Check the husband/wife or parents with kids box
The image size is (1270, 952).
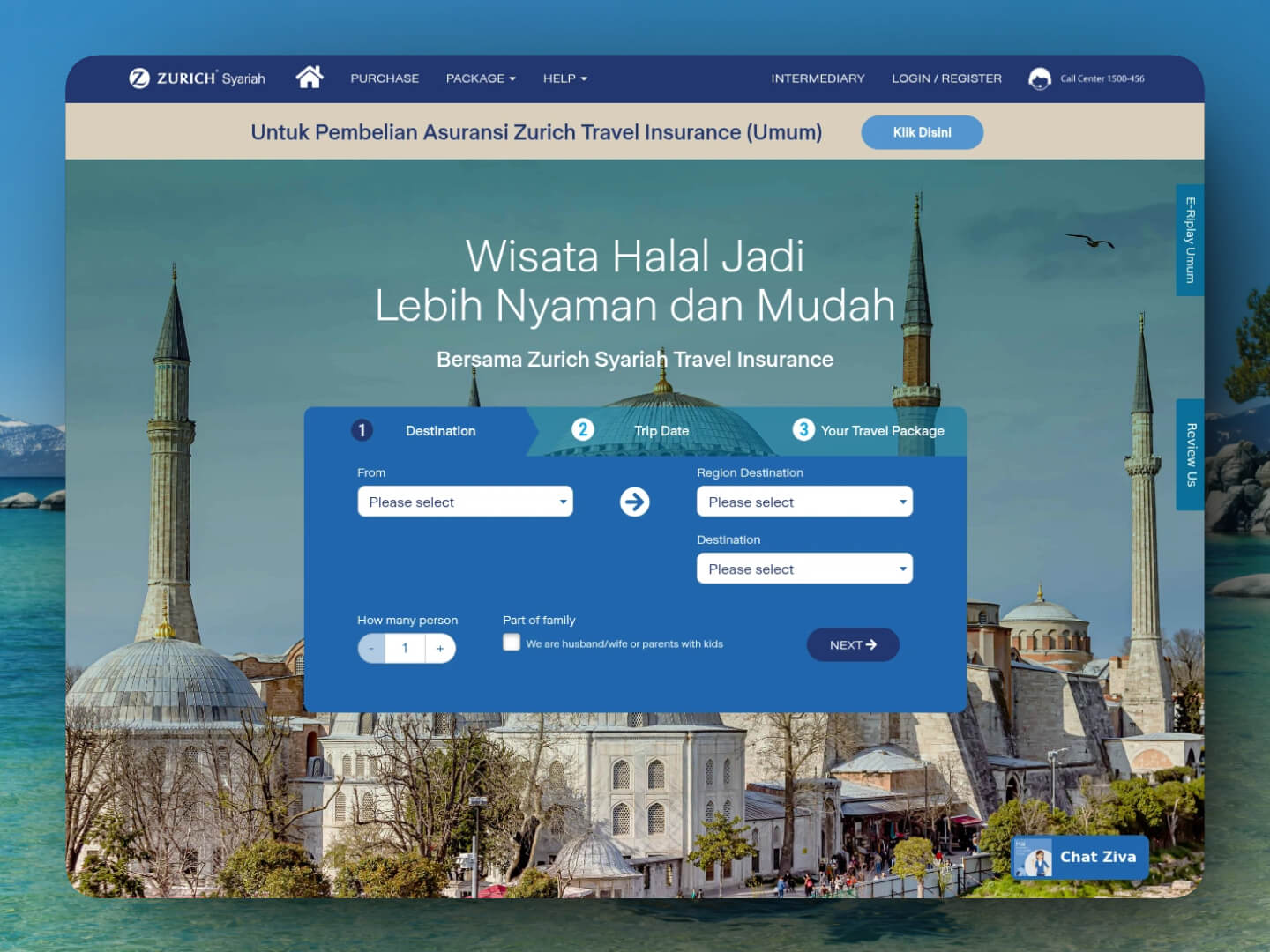512,643
